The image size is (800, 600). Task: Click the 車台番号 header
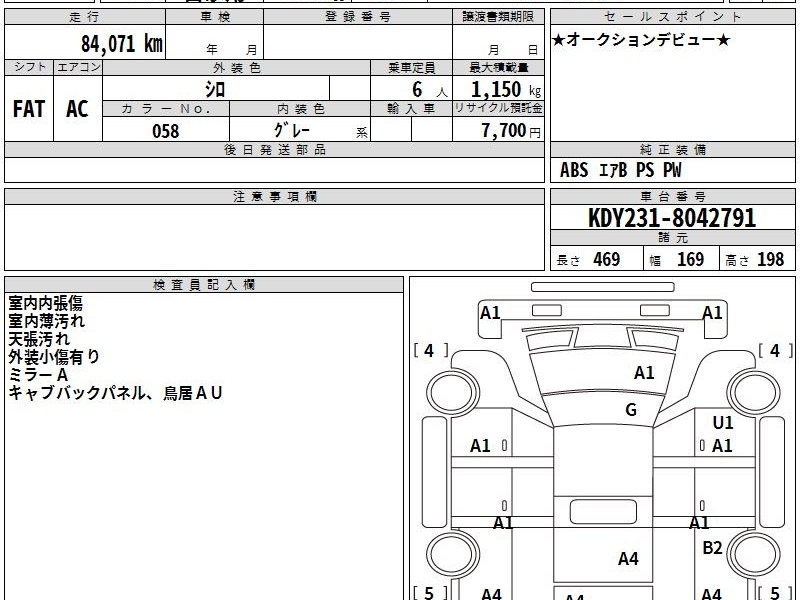tap(672, 196)
